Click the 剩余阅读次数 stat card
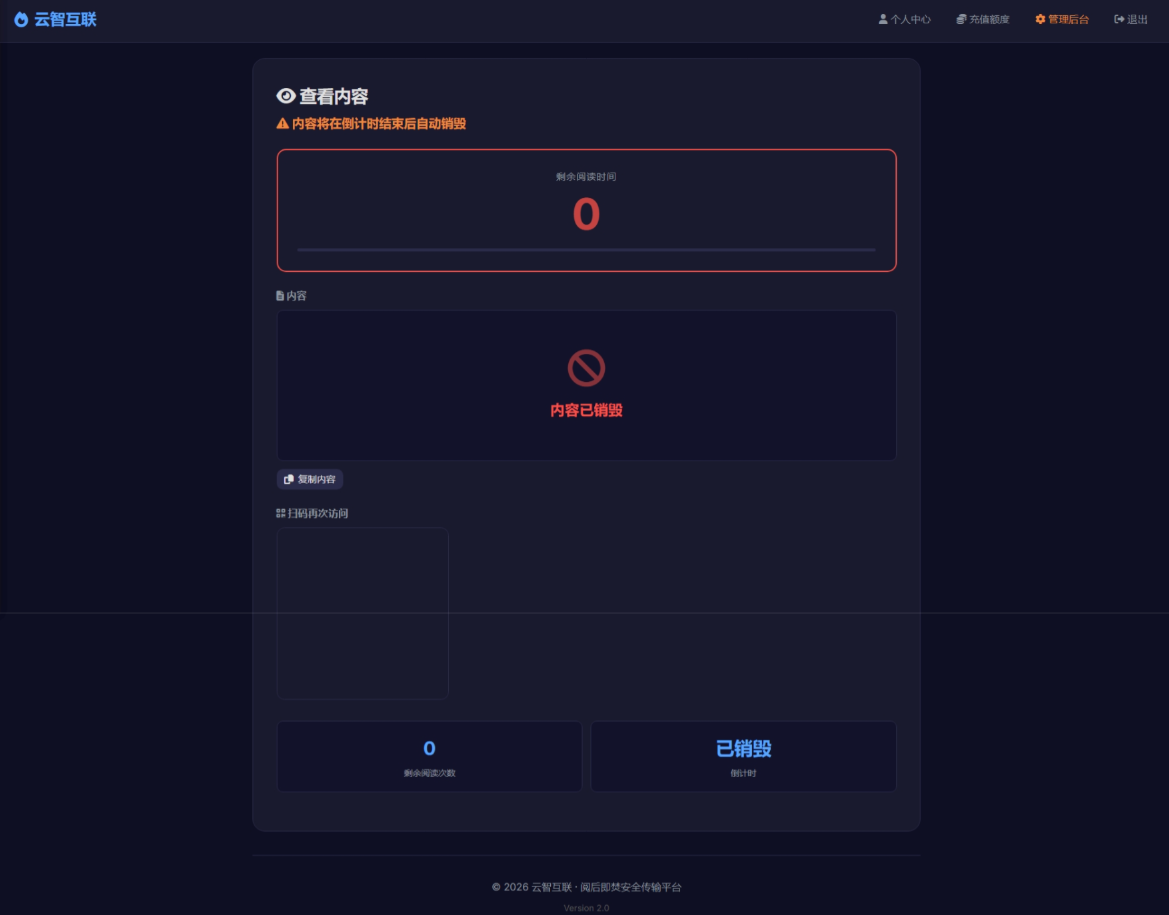Viewport: 1169px width, 915px height. point(429,756)
